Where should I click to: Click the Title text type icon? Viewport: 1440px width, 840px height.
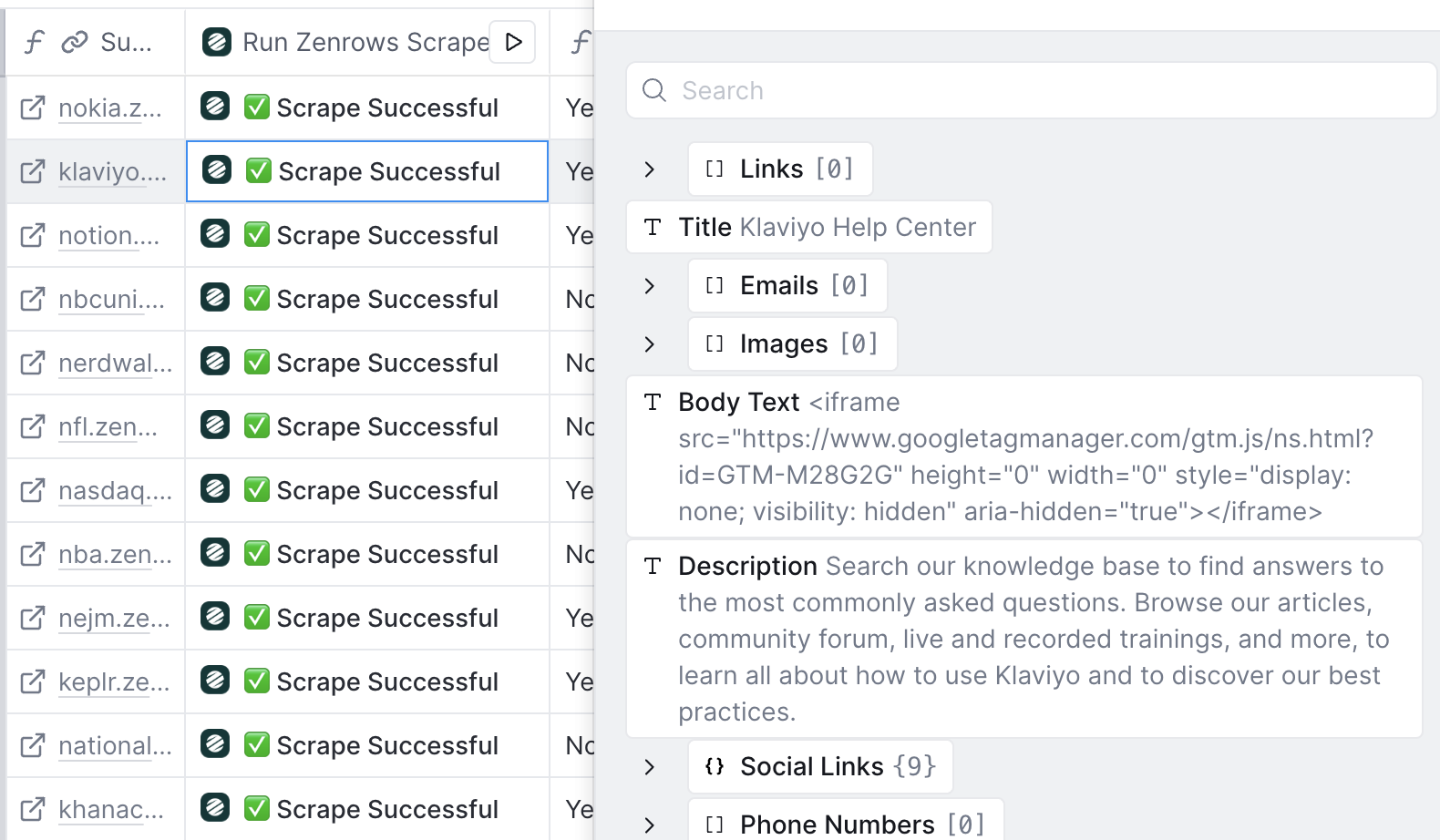tap(653, 227)
